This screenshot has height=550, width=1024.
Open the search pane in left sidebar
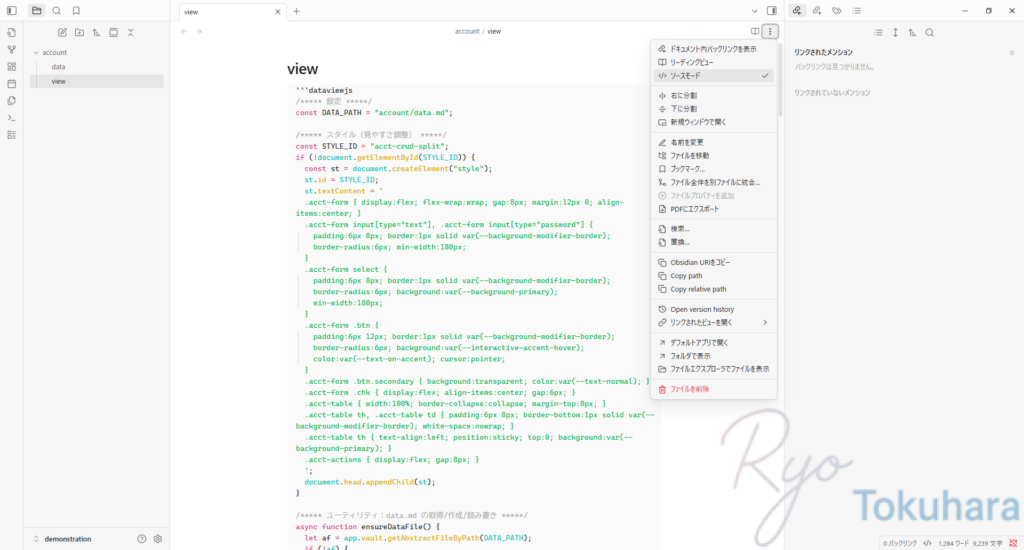coord(56,11)
